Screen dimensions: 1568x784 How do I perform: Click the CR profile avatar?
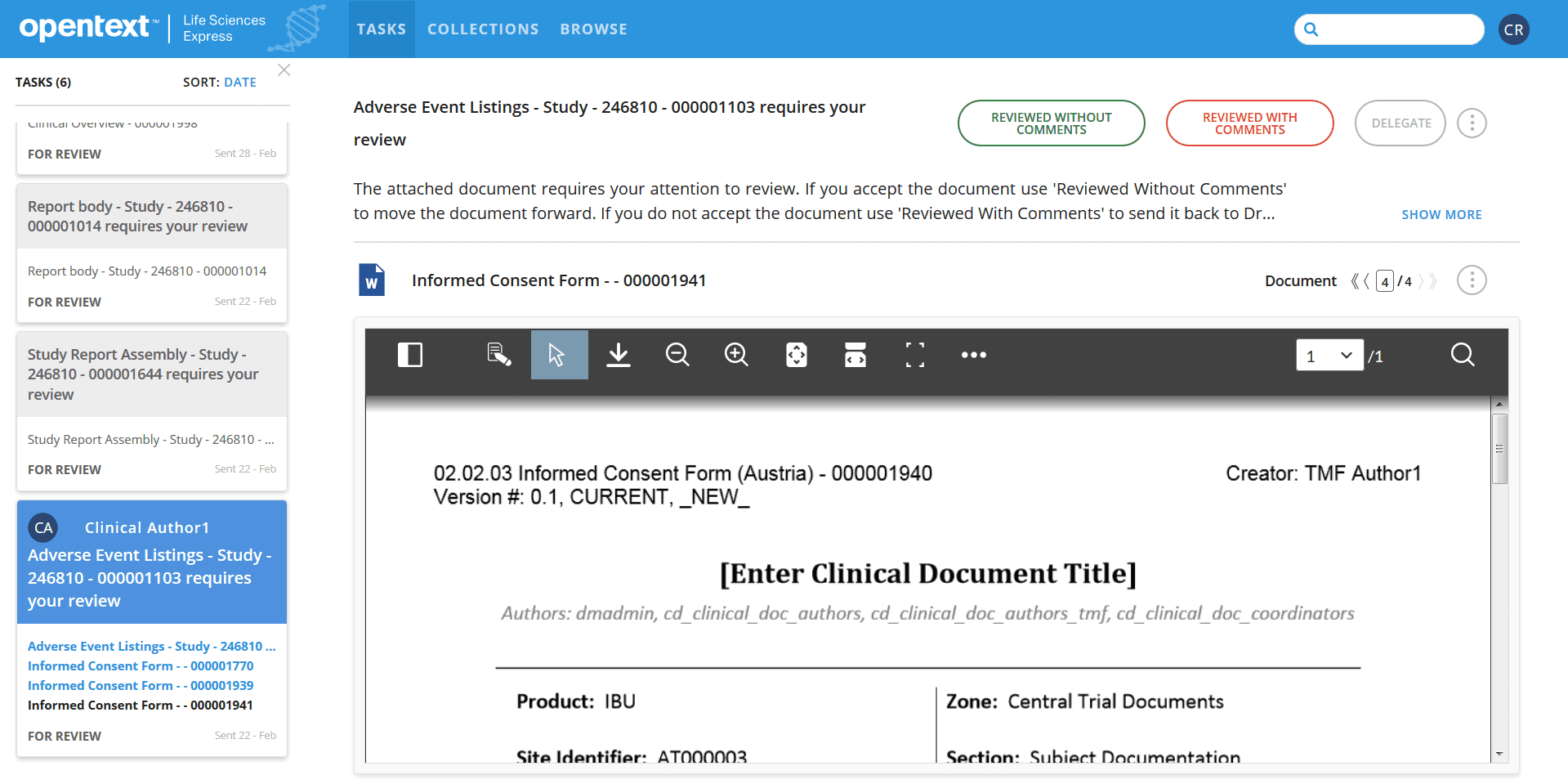(x=1513, y=29)
